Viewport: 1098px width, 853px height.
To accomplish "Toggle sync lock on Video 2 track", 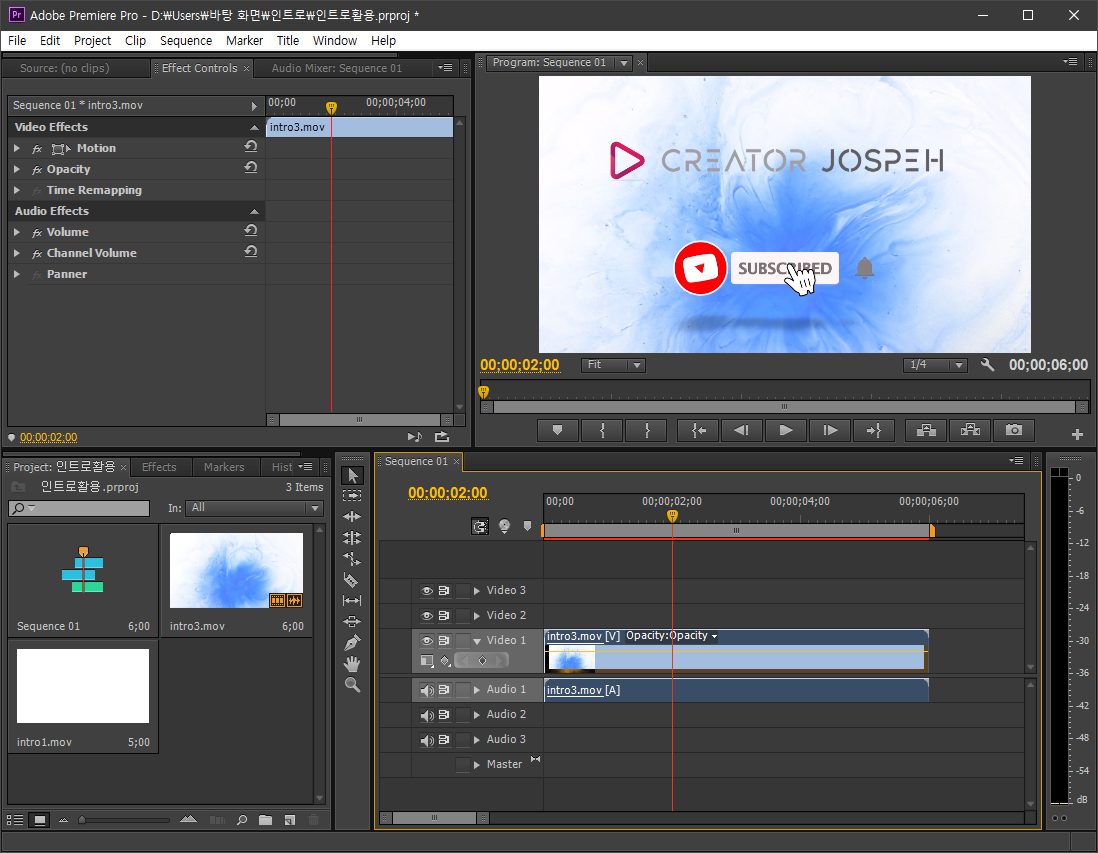I will point(444,616).
